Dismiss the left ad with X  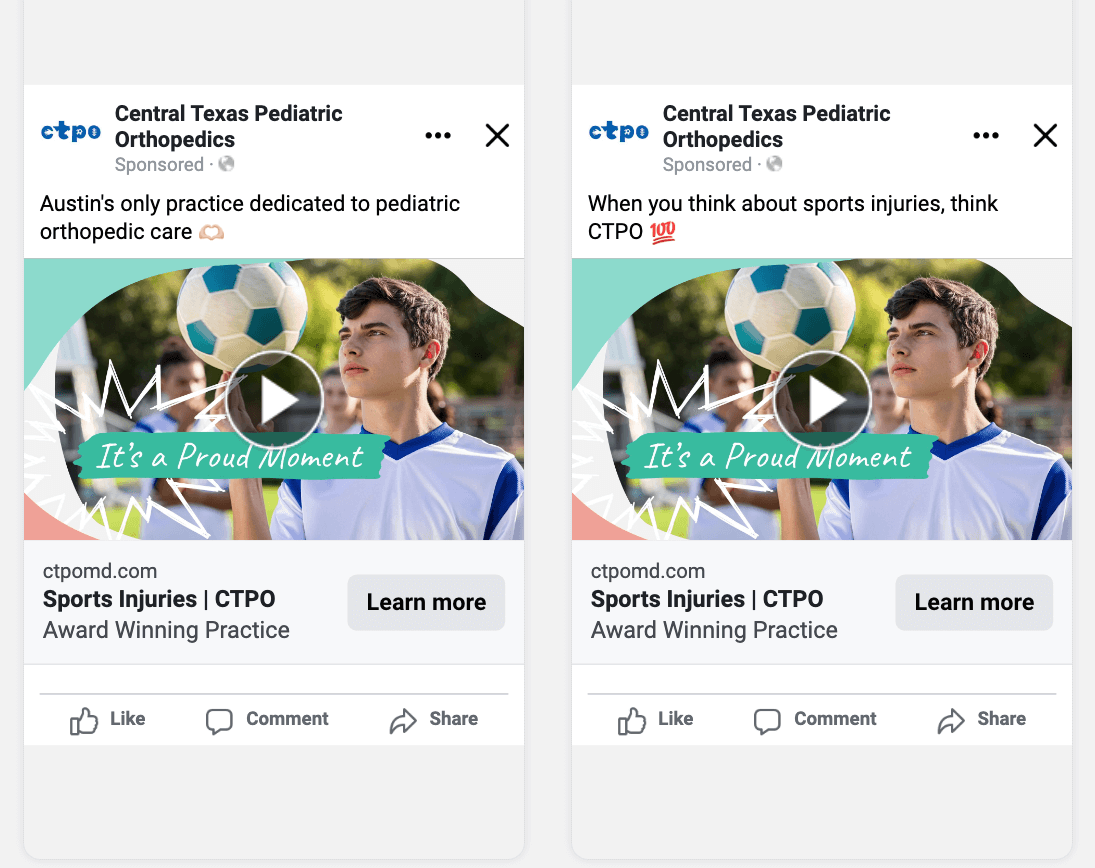(x=497, y=135)
